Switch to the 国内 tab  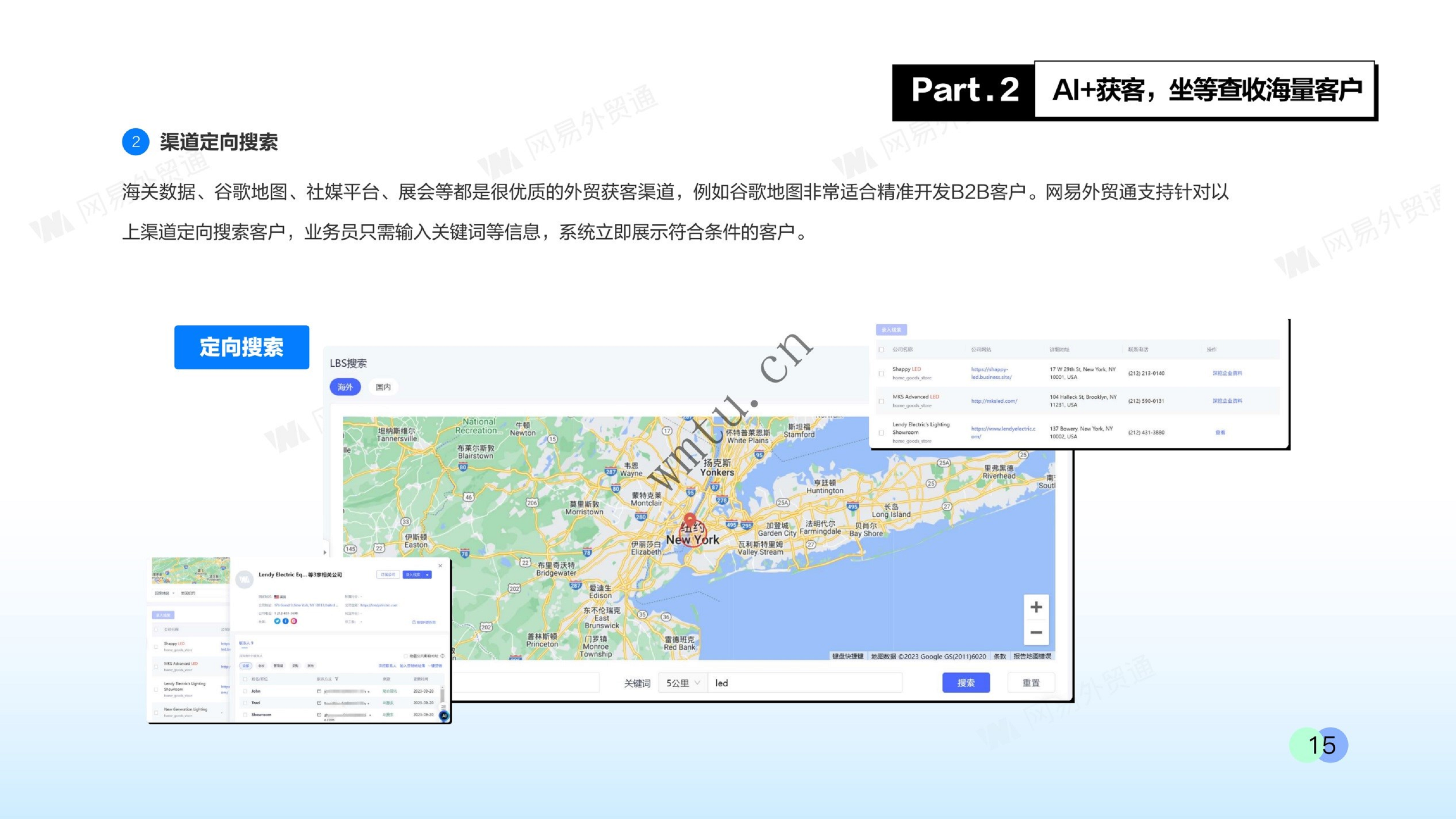coord(383,387)
